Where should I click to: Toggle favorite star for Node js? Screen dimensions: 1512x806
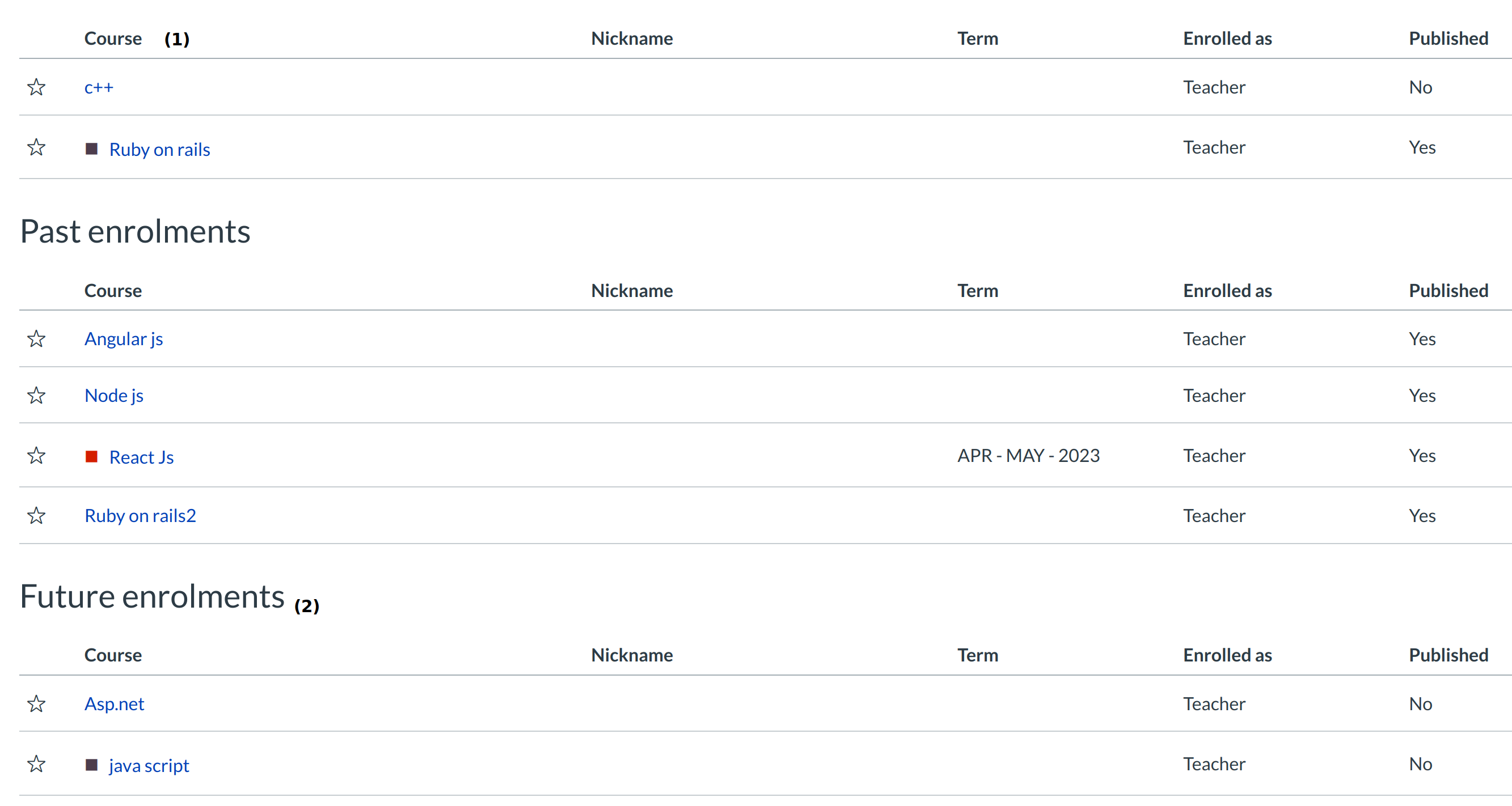pos(36,396)
